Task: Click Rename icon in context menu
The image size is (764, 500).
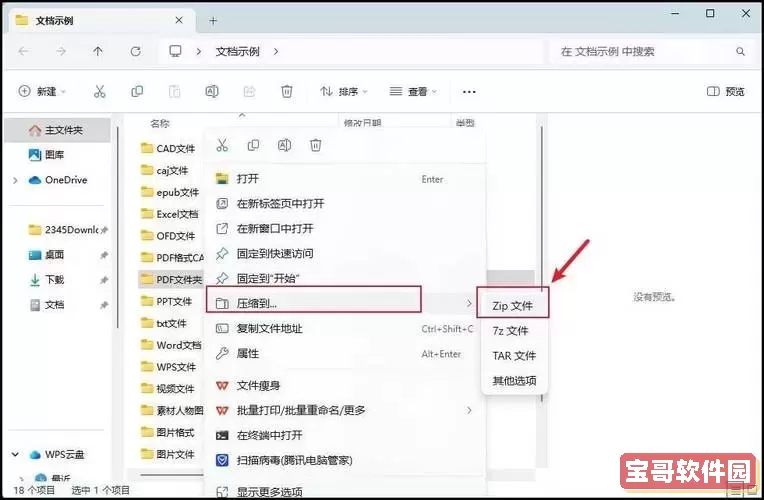Action: pyautogui.click(x=285, y=145)
